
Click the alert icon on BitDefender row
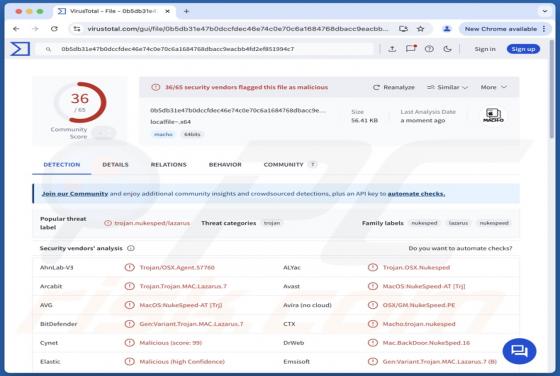(x=129, y=324)
